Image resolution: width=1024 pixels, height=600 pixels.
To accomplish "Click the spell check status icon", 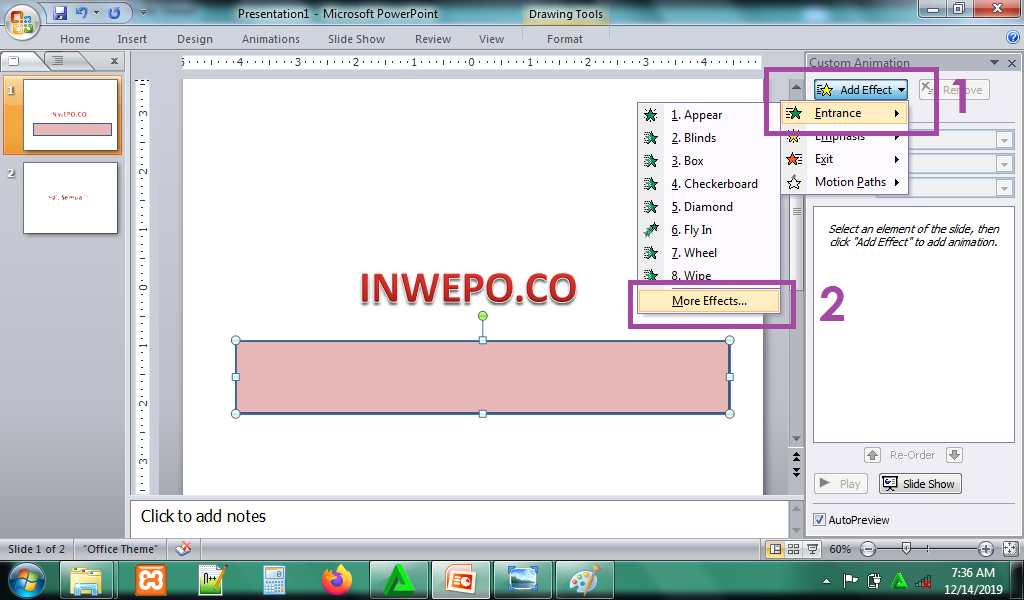I will [184, 549].
